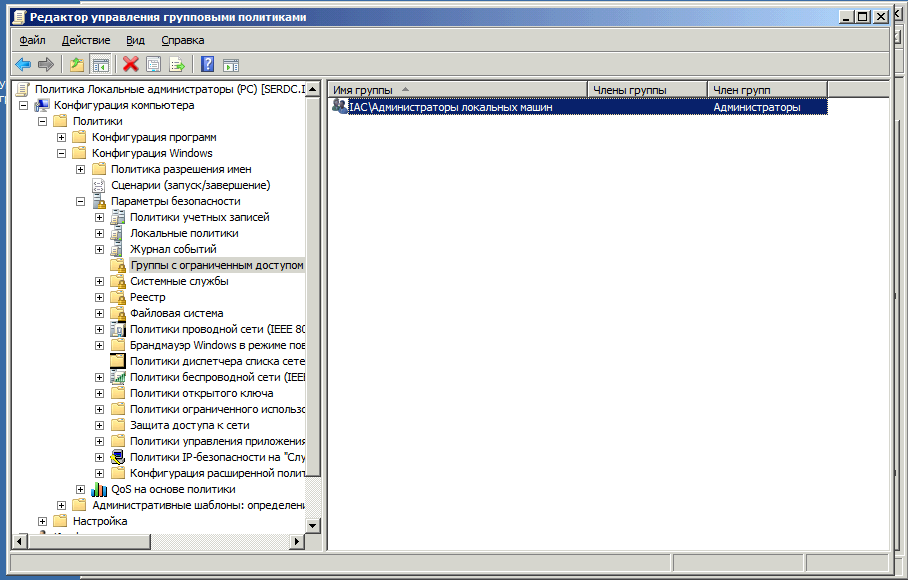Open Help via question mark icon
The width and height of the screenshot is (908, 580).
(207, 64)
